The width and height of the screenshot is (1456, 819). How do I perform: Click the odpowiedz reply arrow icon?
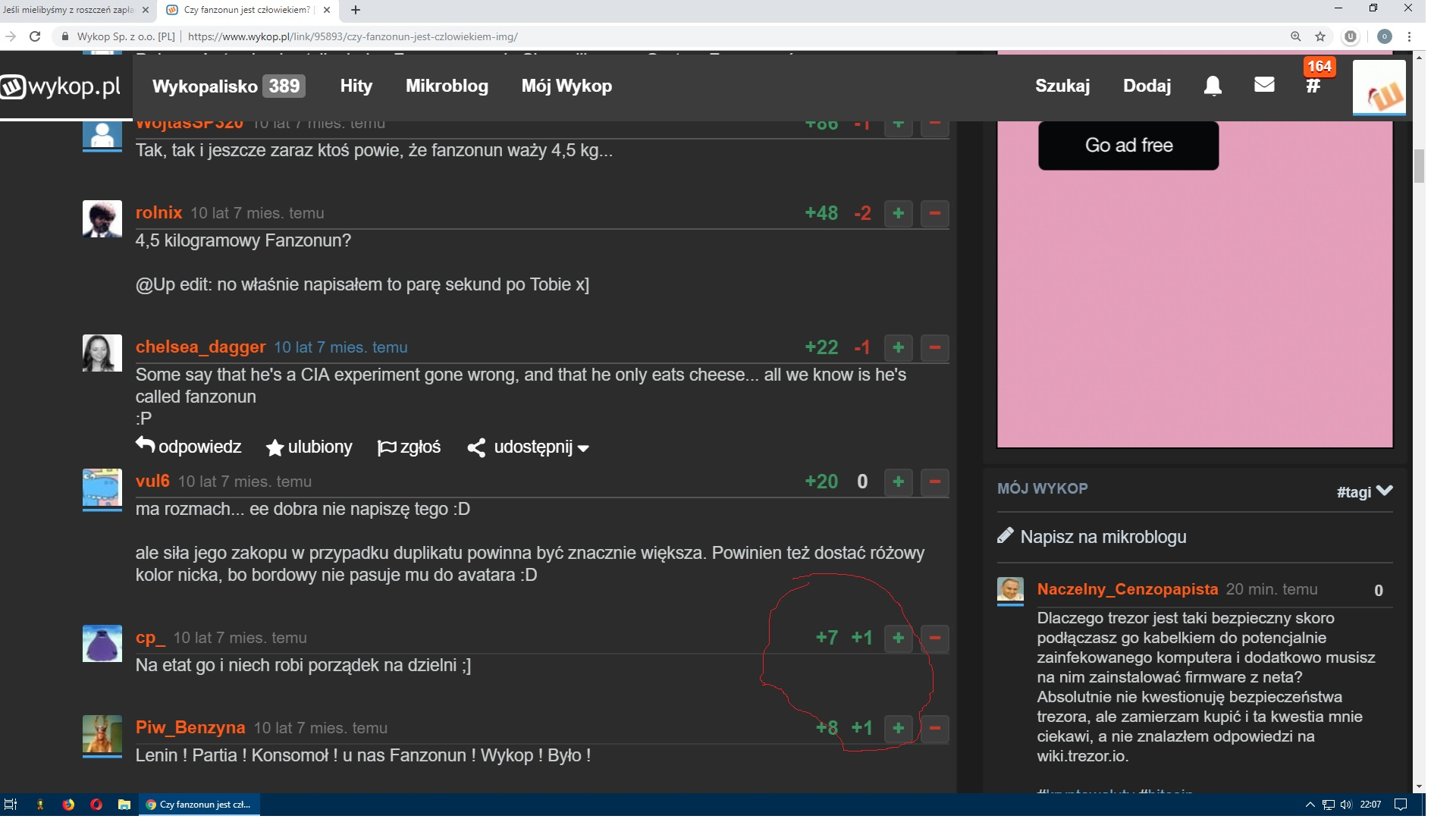pos(146,446)
